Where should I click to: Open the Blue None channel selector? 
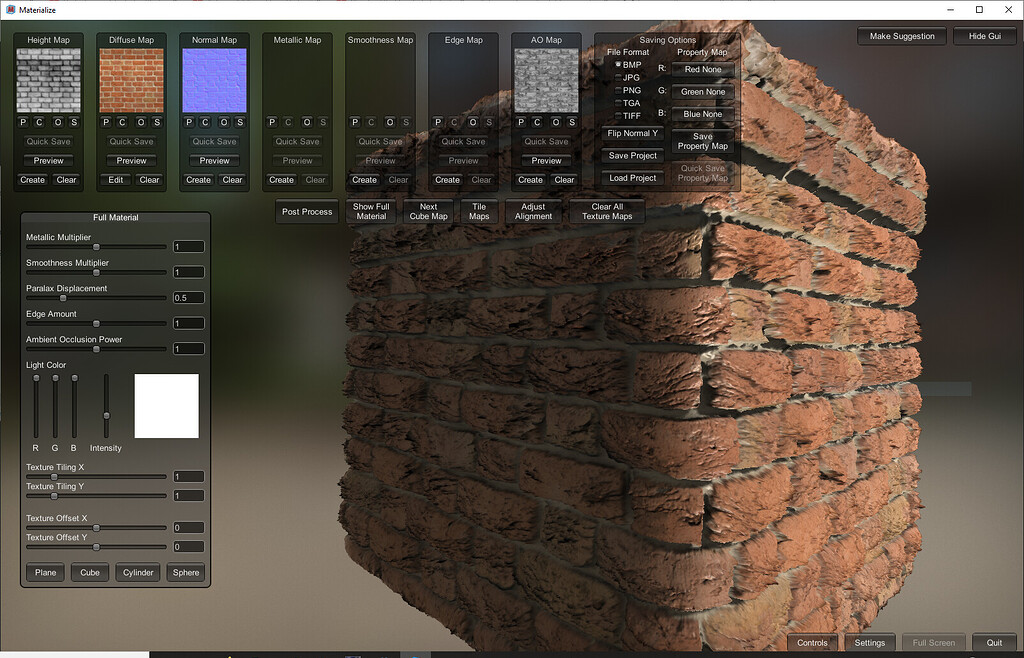click(701, 113)
